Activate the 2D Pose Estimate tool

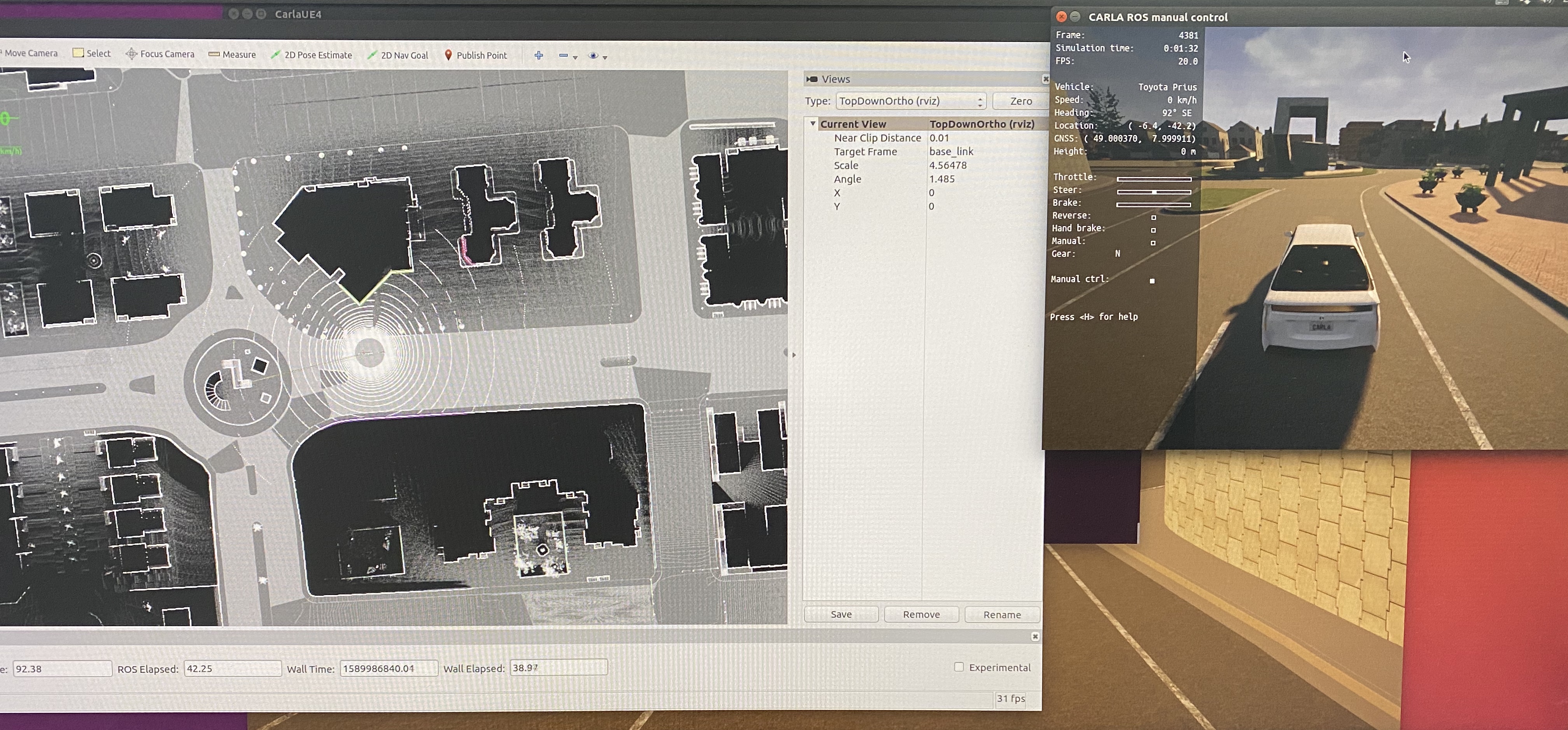click(311, 55)
